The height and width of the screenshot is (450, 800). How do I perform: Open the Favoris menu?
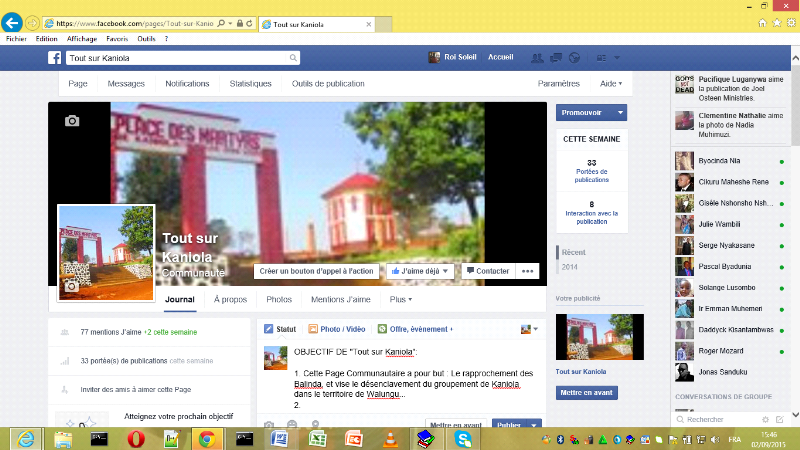(117, 39)
